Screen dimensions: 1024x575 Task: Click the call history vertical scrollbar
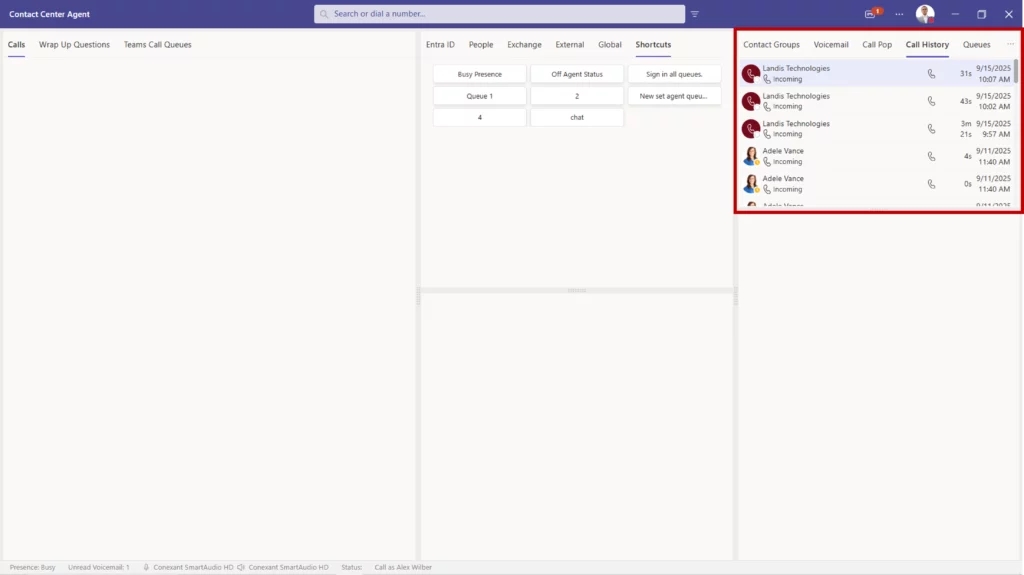(x=1017, y=72)
